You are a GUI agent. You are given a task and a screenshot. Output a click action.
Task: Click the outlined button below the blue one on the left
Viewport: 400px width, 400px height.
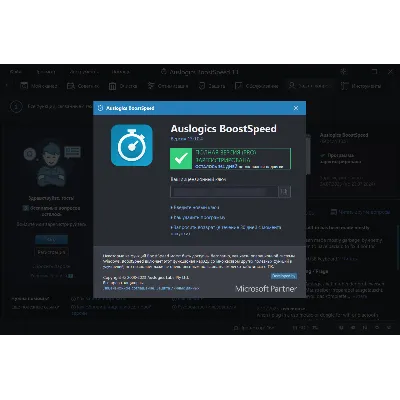click(51, 252)
